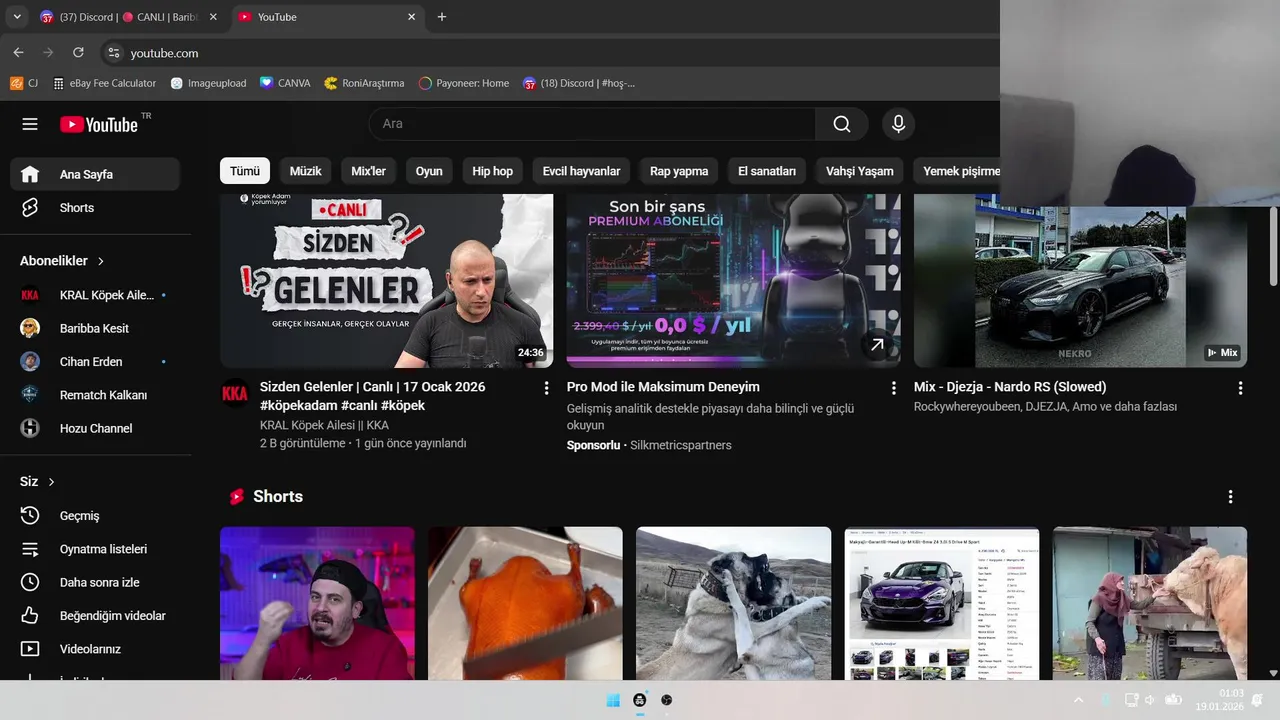1280x720 pixels.
Task: Open the Payoneer: Home bookmark
Action: [464, 83]
